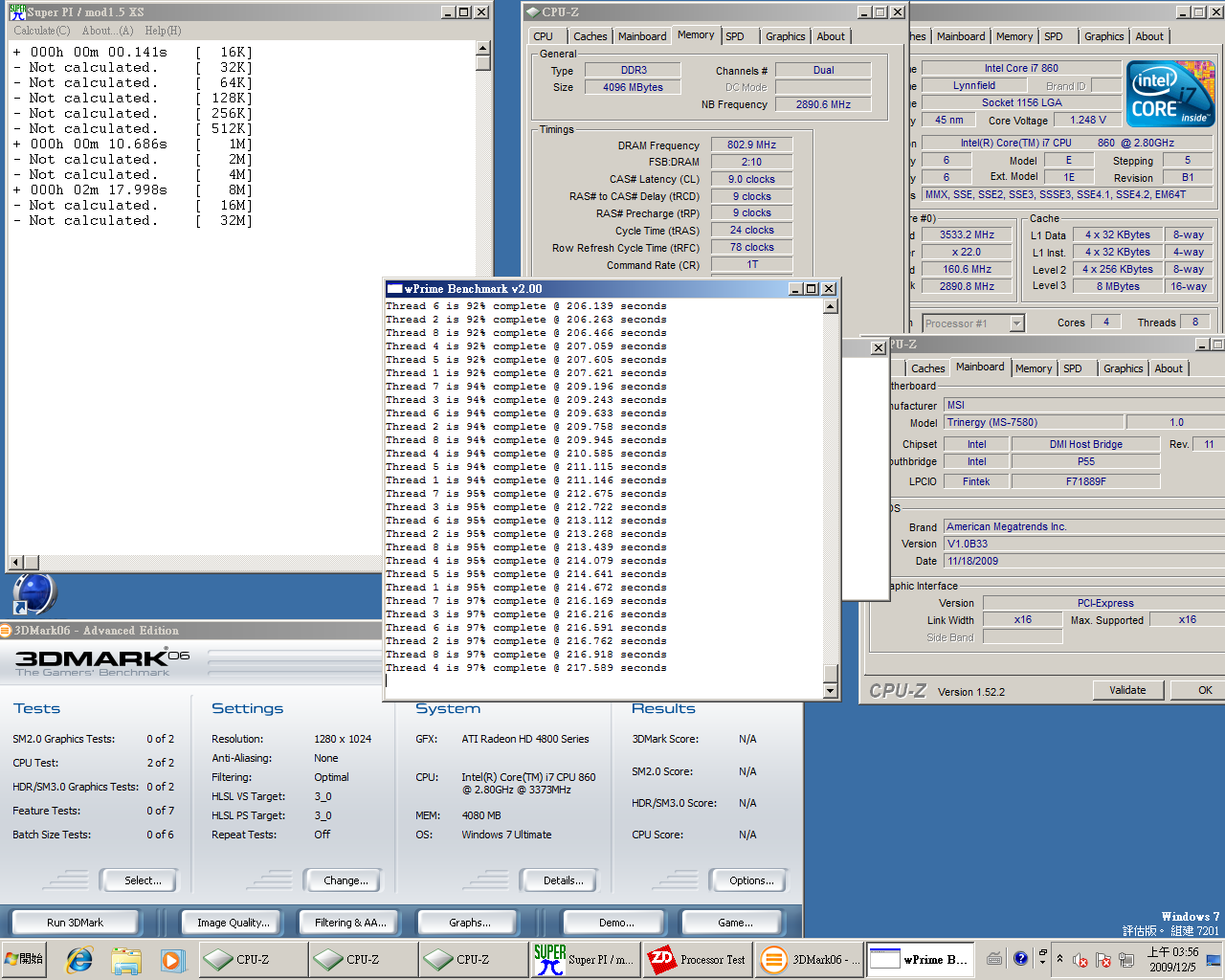Click the Start button with Windows logo

coord(24,959)
